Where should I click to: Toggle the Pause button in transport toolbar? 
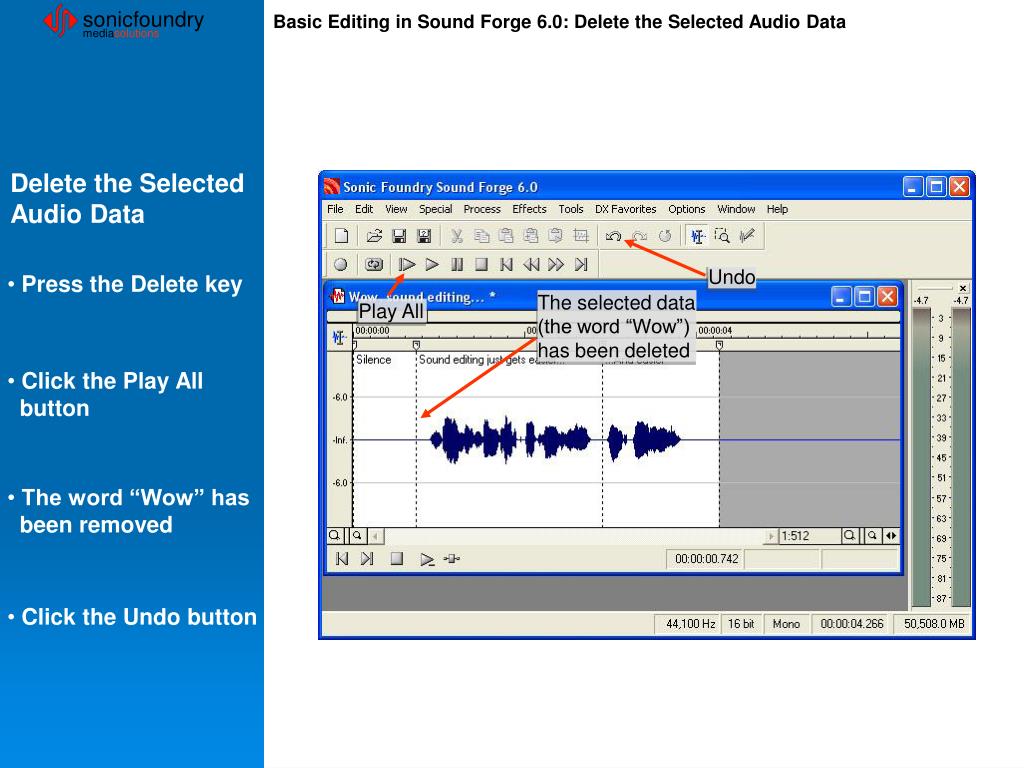click(x=457, y=265)
